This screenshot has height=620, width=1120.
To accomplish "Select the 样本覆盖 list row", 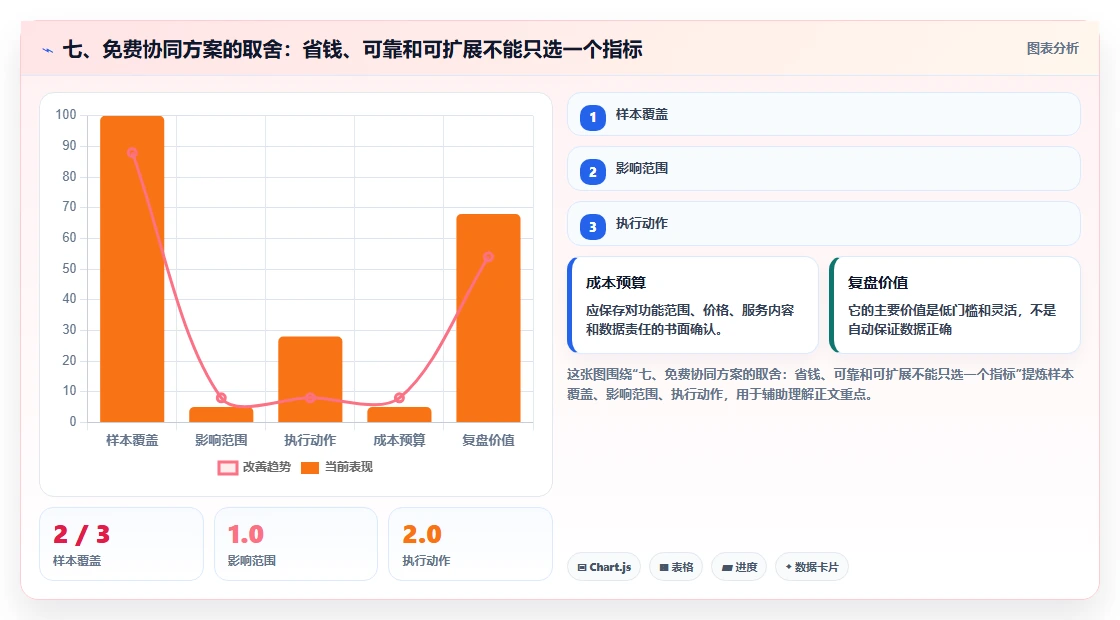I will click(x=824, y=114).
